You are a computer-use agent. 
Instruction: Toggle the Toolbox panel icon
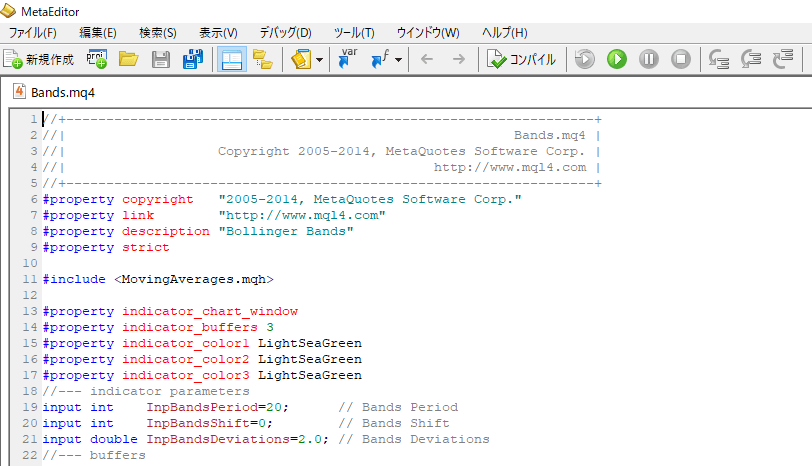[x=263, y=60]
